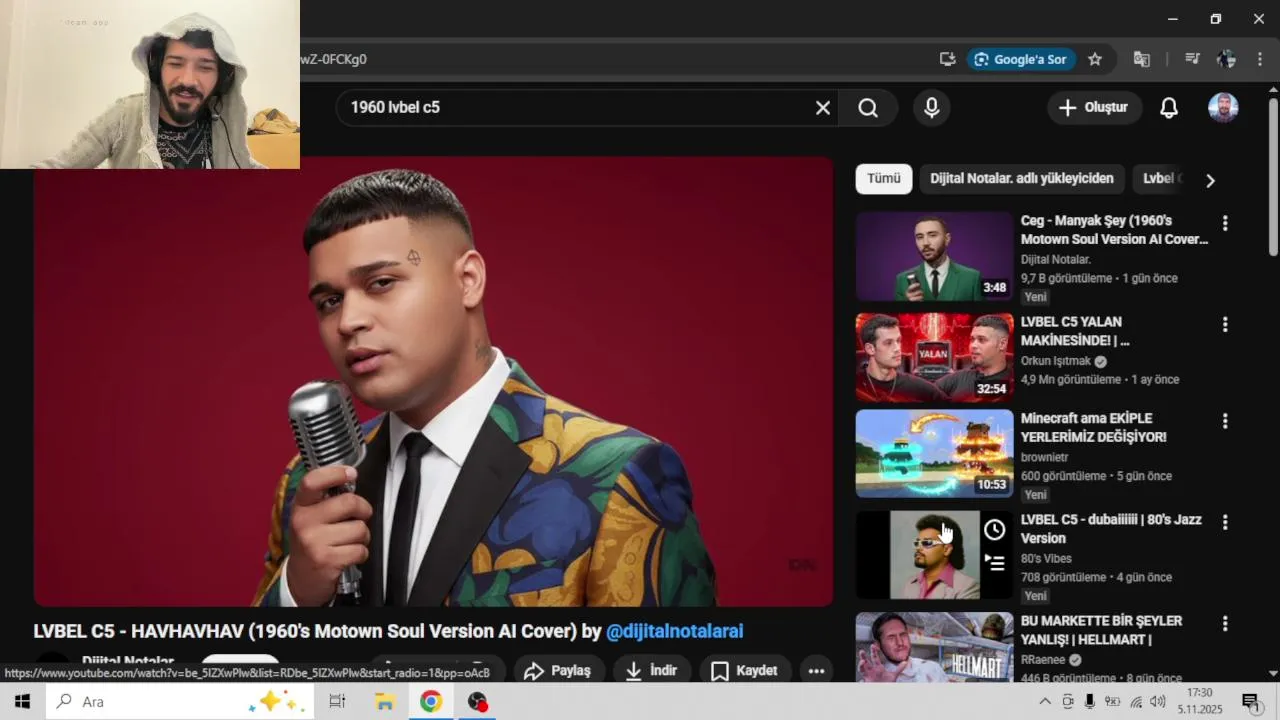Open YouTube notifications bell
This screenshot has height=720, width=1280.
[x=1168, y=108]
